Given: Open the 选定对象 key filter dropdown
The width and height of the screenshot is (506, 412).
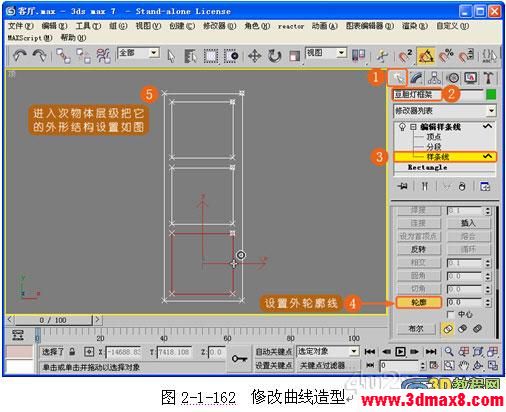Looking at the screenshot, I should coord(327,351).
